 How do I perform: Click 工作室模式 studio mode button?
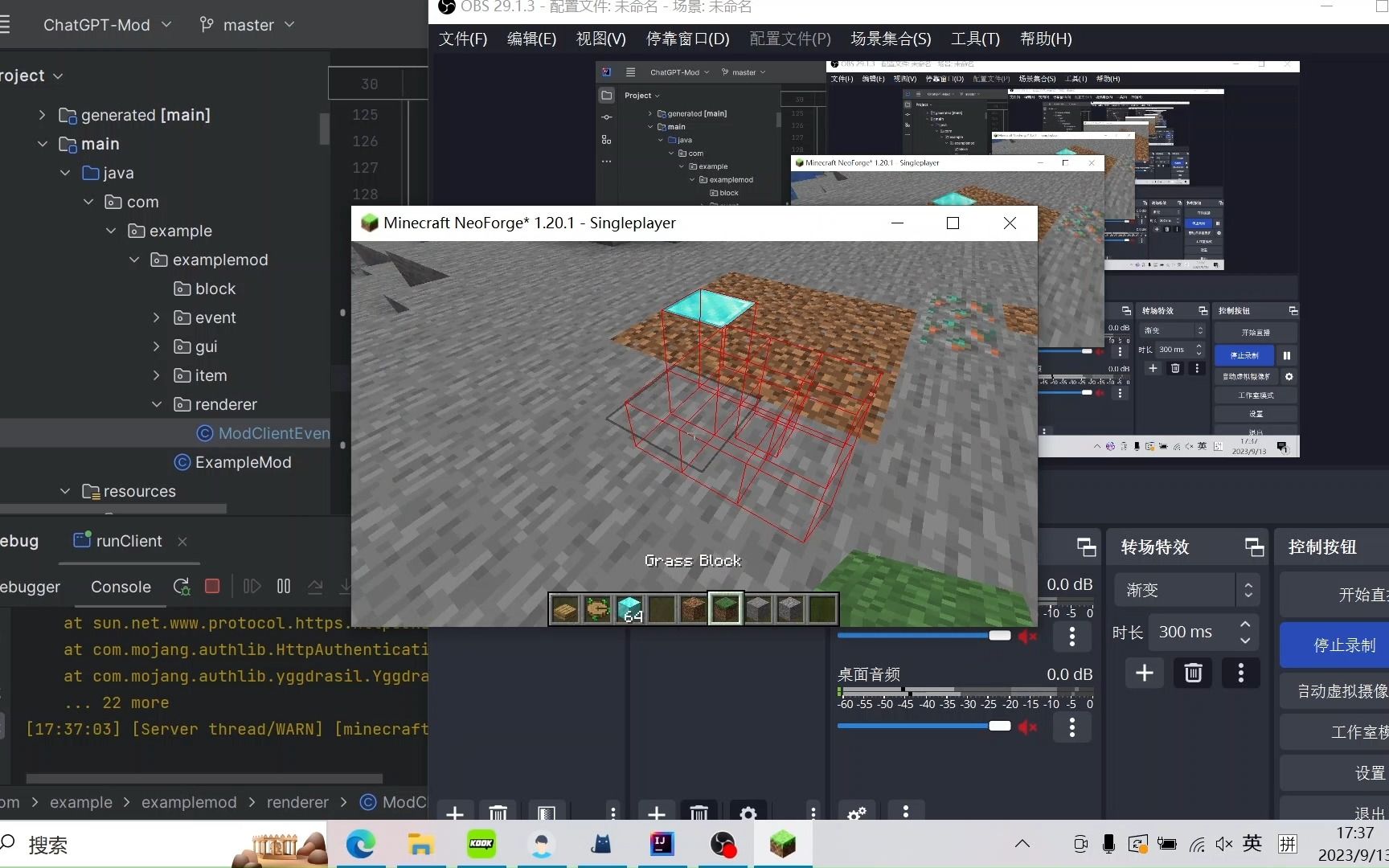pos(1336,732)
